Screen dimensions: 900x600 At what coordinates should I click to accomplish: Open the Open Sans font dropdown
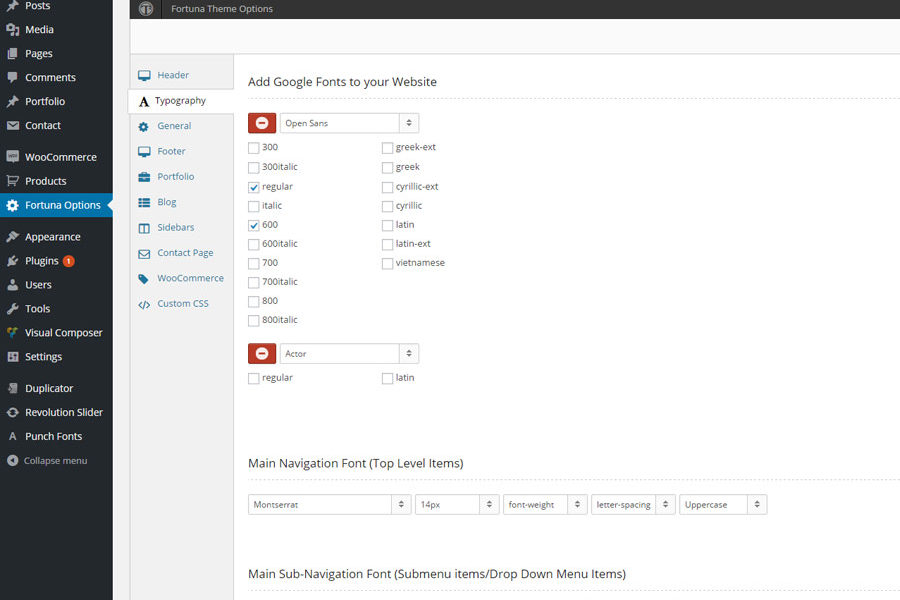(349, 123)
